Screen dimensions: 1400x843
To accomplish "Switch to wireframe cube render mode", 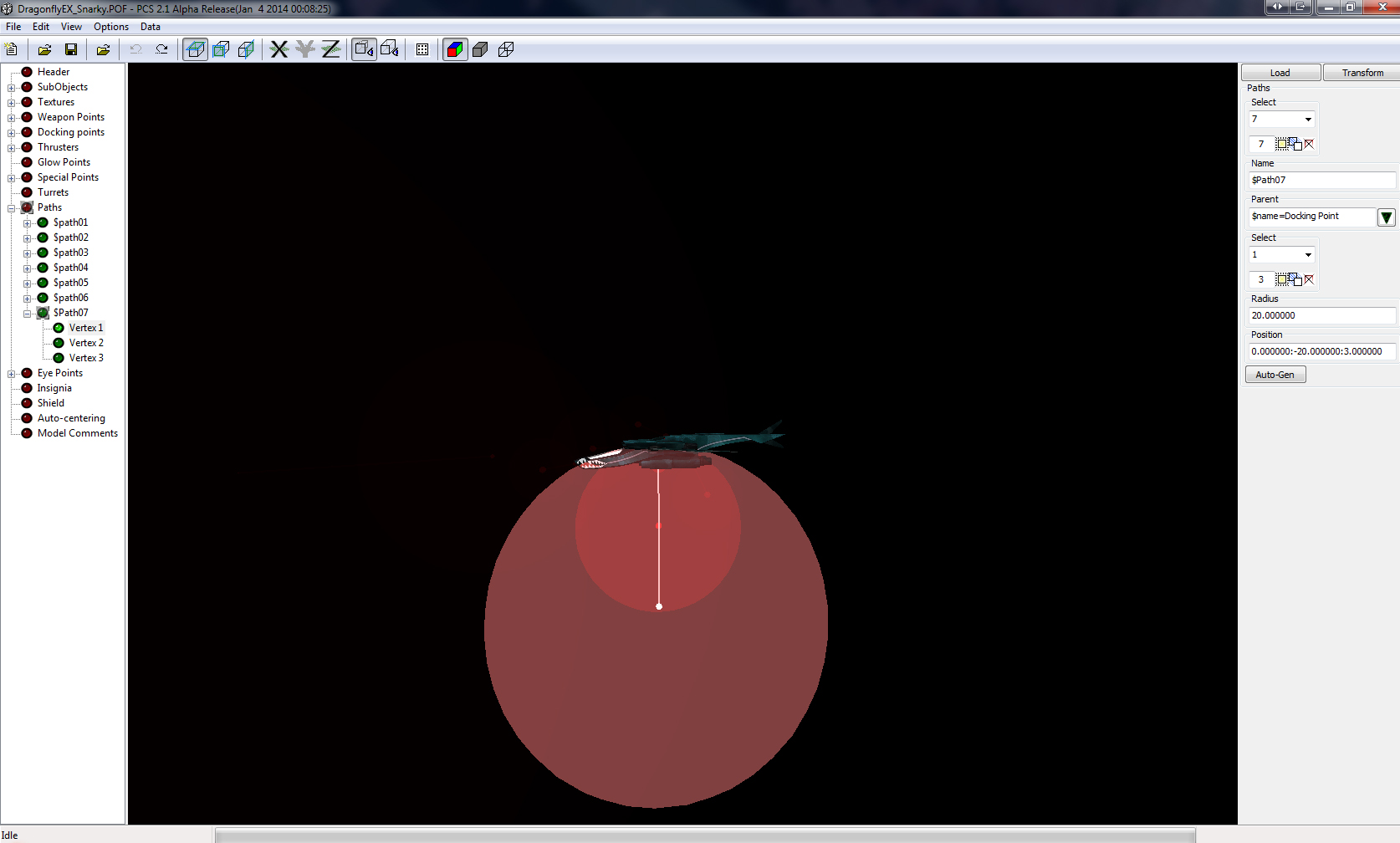I will (x=506, y=49).
